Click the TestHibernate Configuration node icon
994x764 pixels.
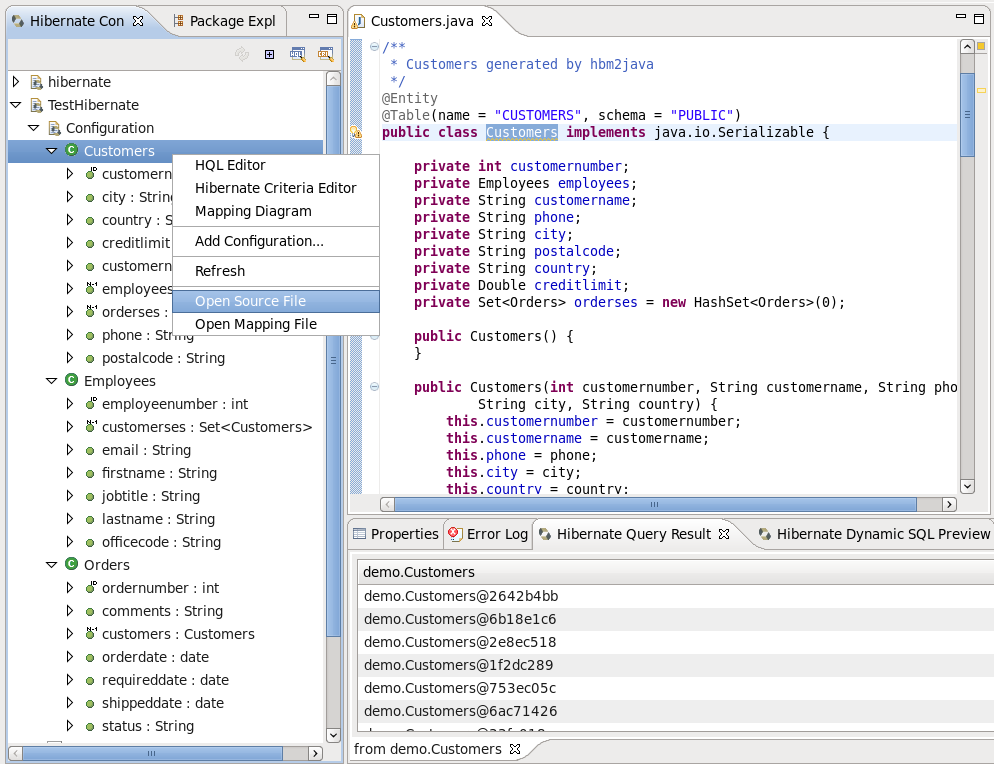[x=53, y=127]
